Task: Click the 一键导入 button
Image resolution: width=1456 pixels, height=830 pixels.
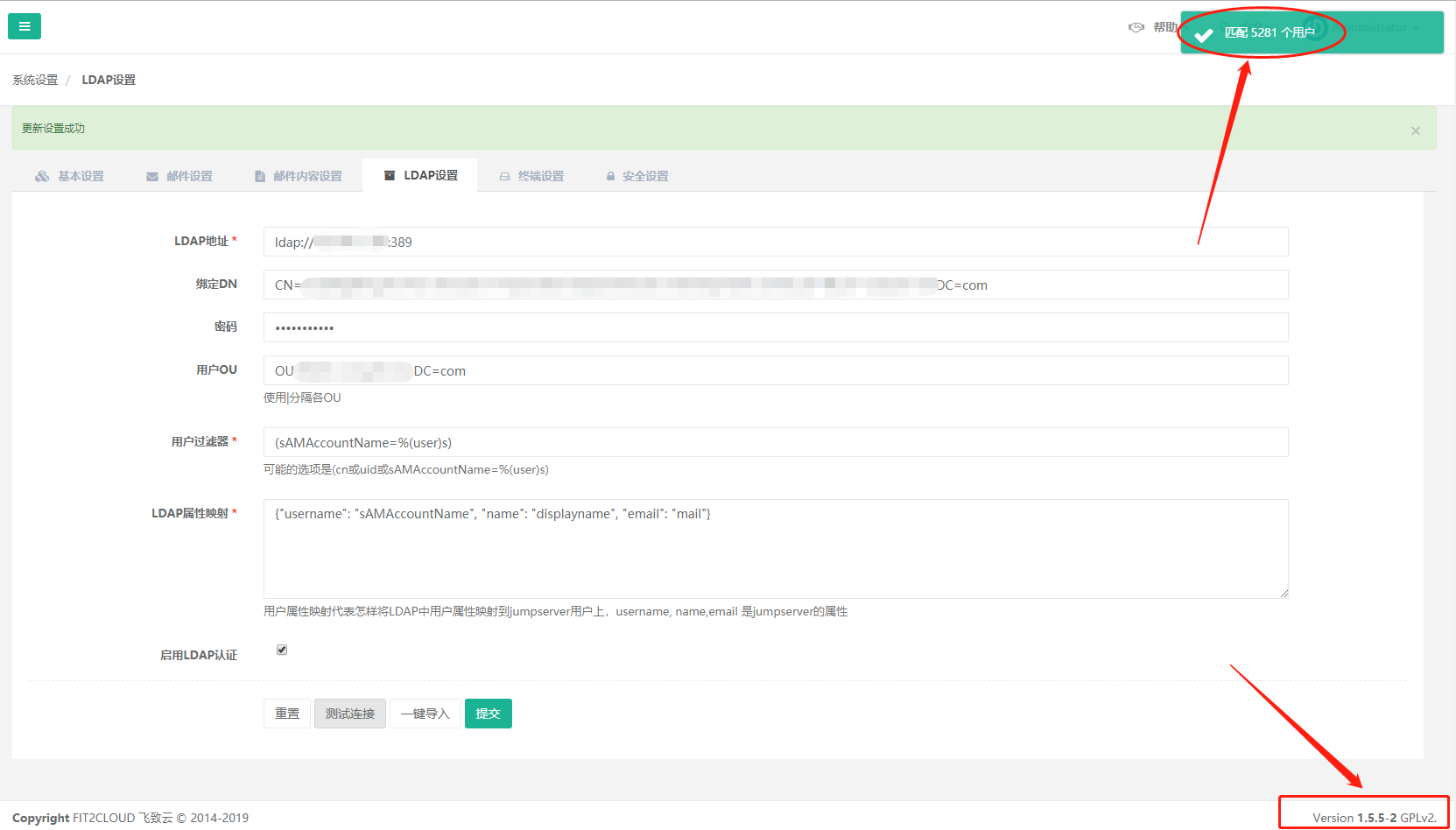Action: coord(426,714)
